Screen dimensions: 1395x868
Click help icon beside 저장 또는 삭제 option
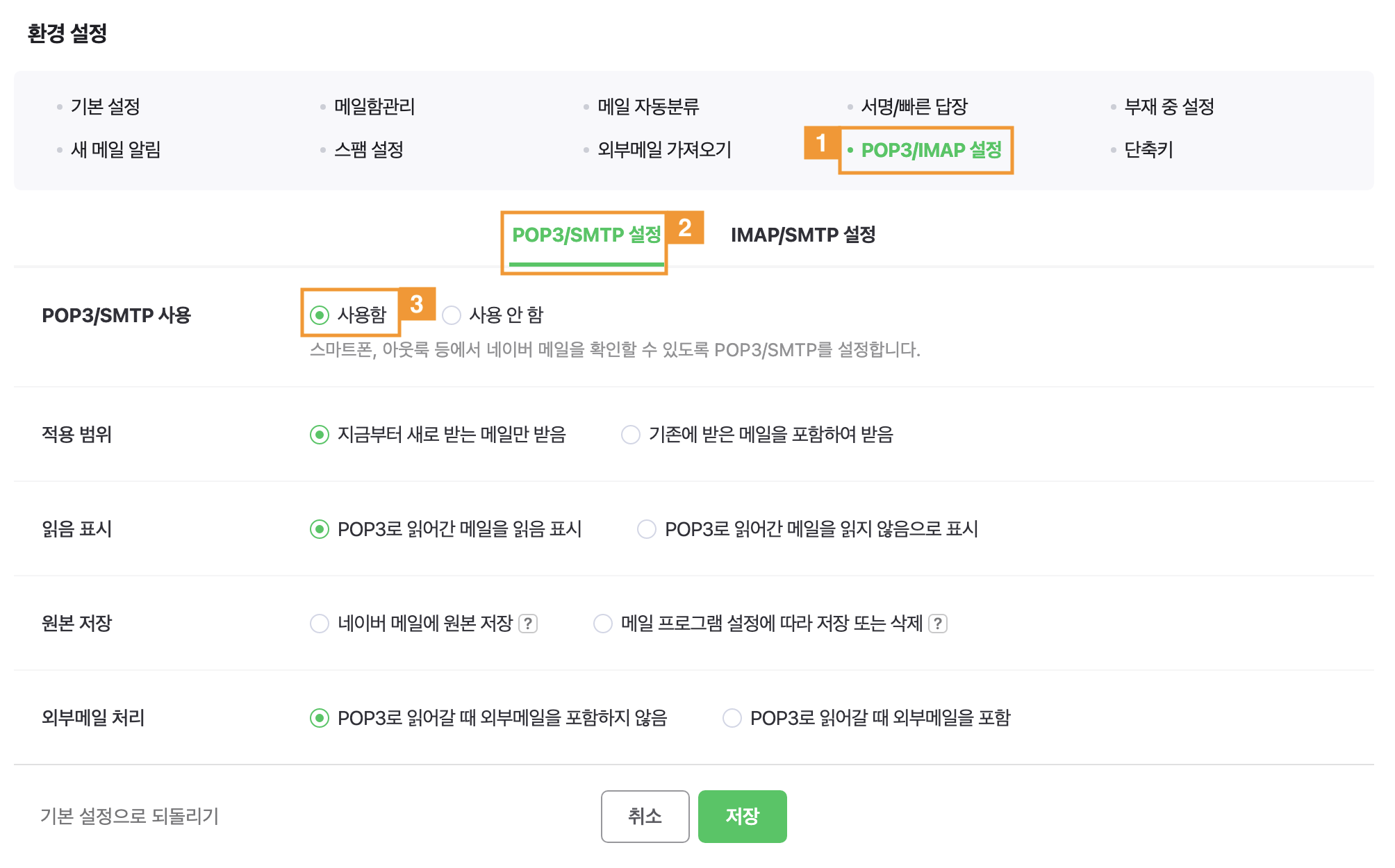(938, 624)
